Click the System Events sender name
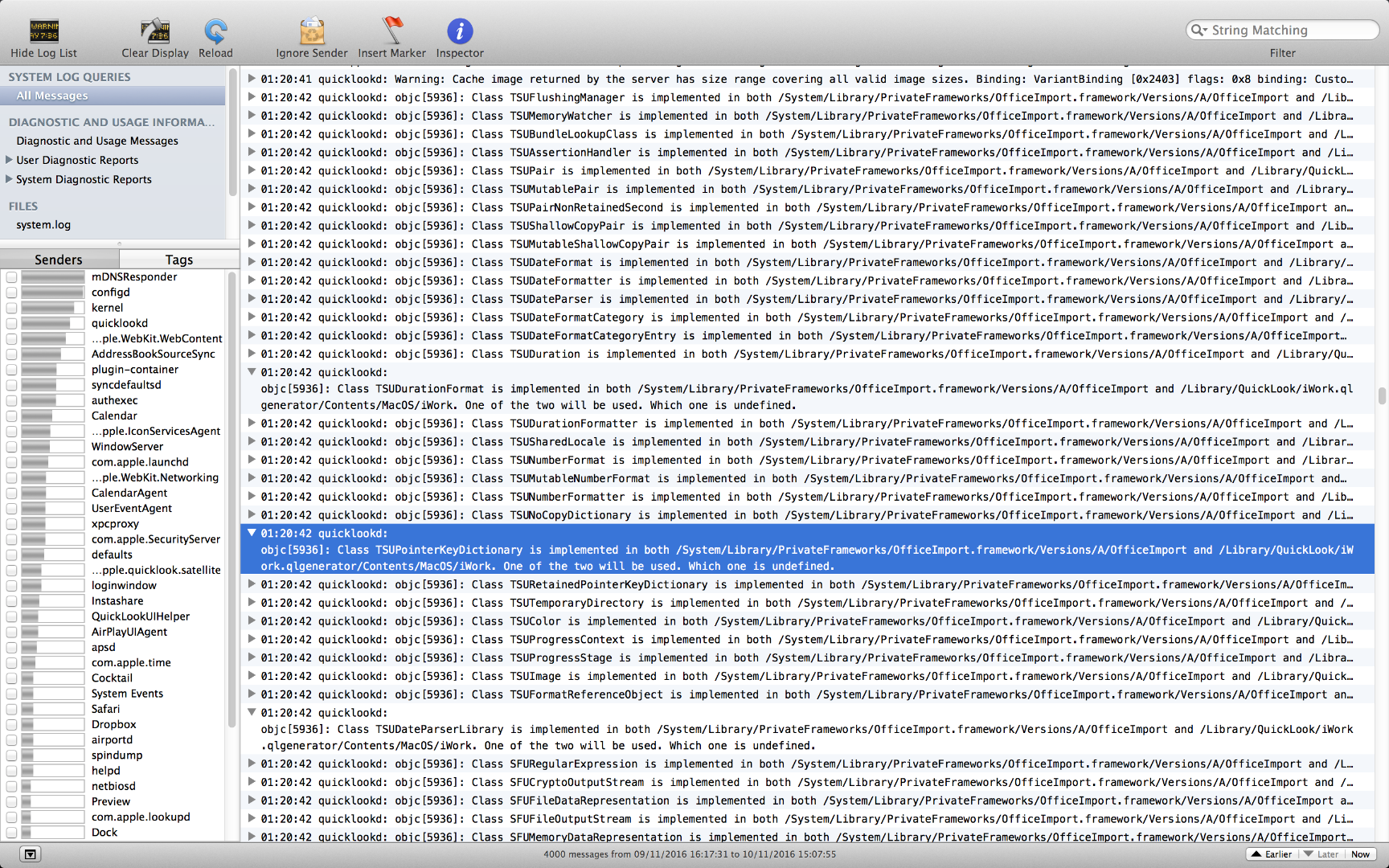This screenshot has width=1389, height=868. pos(127,694)
